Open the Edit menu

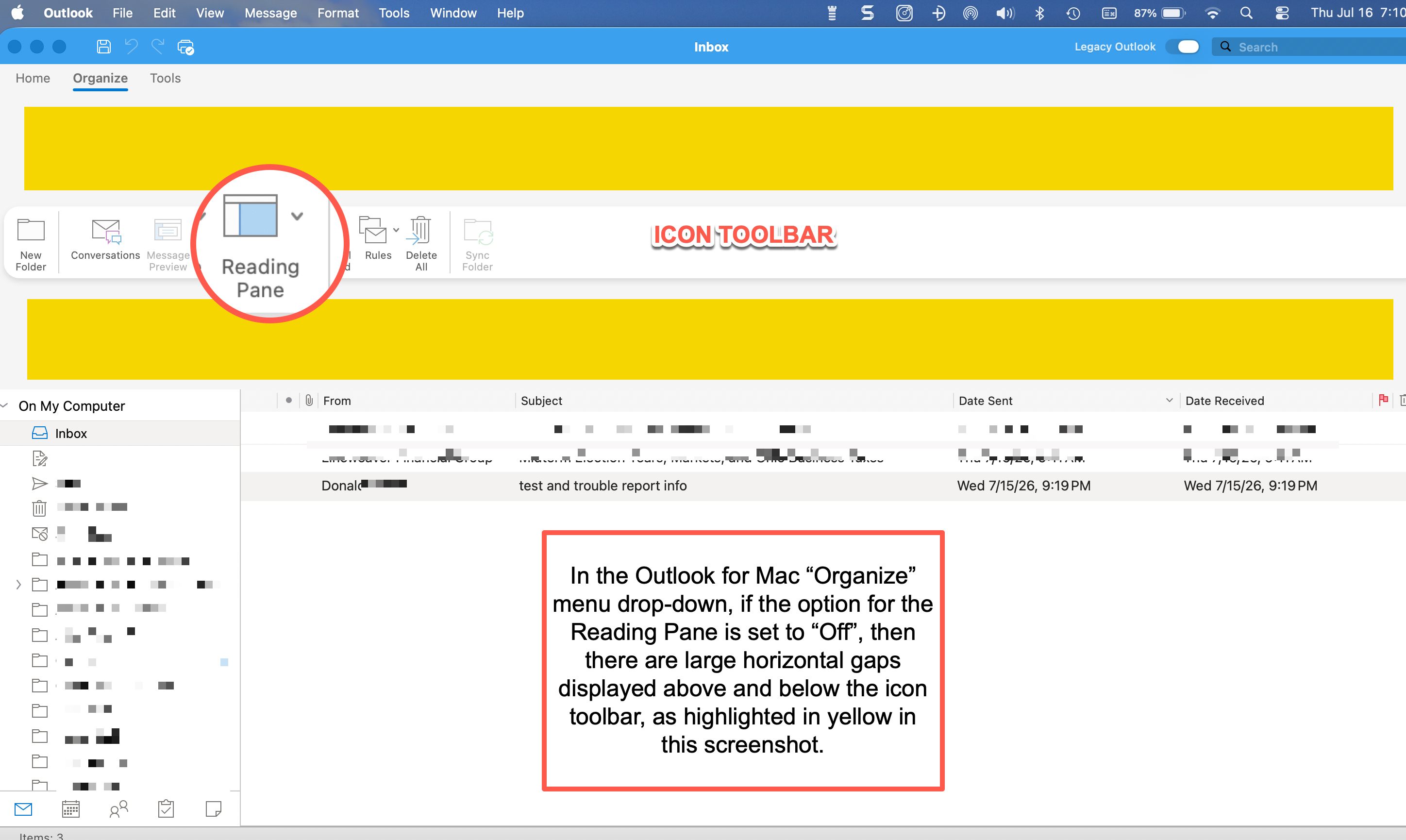click(x=164, y=13)
